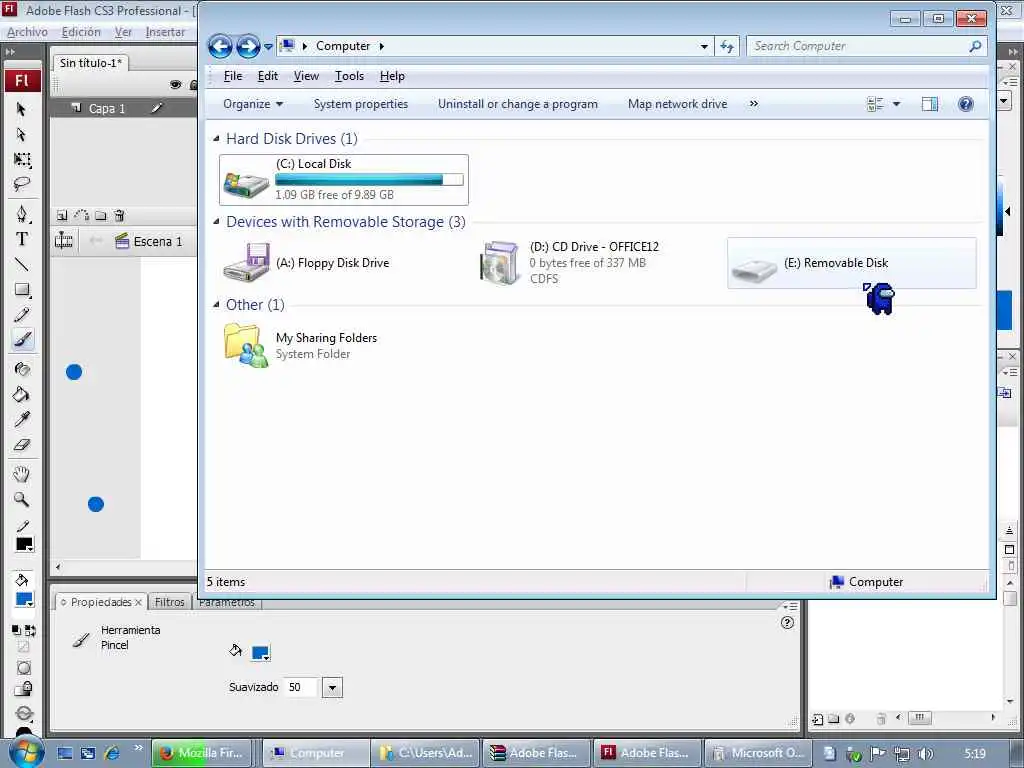
Task: Click Map network drive button
Action: (677, 104)
